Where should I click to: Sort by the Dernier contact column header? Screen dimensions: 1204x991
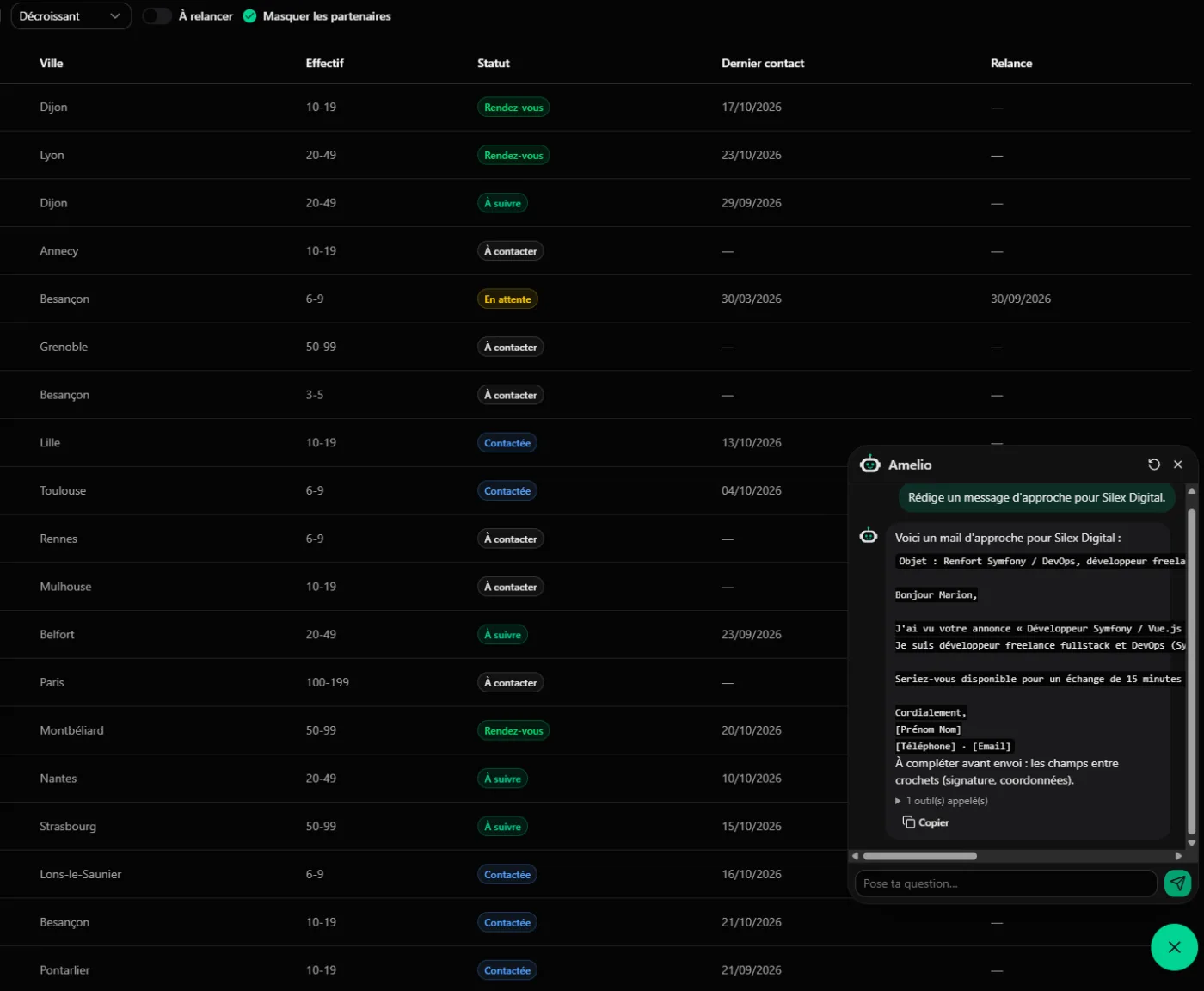763,64
